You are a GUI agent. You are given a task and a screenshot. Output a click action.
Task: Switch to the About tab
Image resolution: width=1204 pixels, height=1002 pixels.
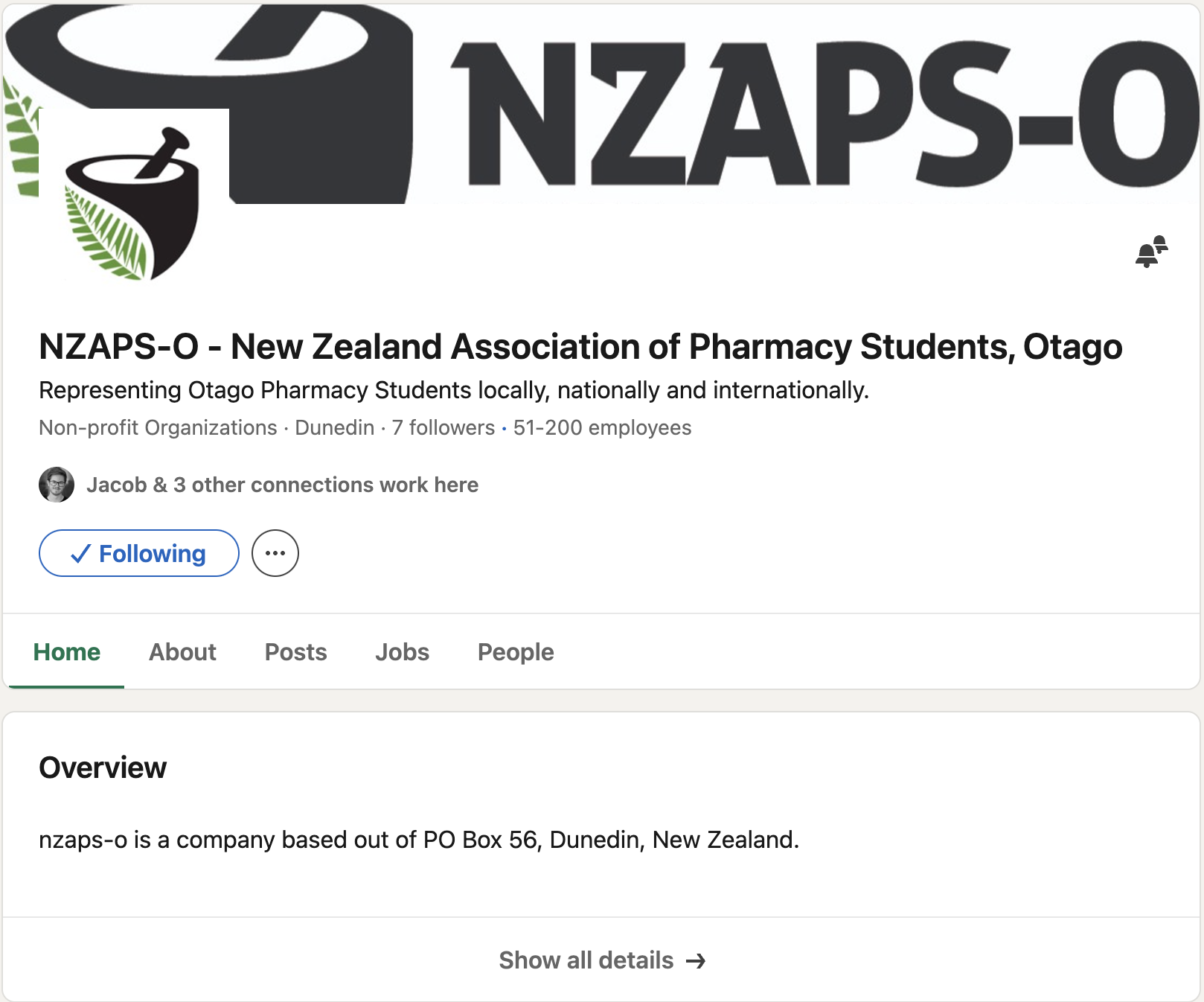pyautogui.click(x=182, y=652)
